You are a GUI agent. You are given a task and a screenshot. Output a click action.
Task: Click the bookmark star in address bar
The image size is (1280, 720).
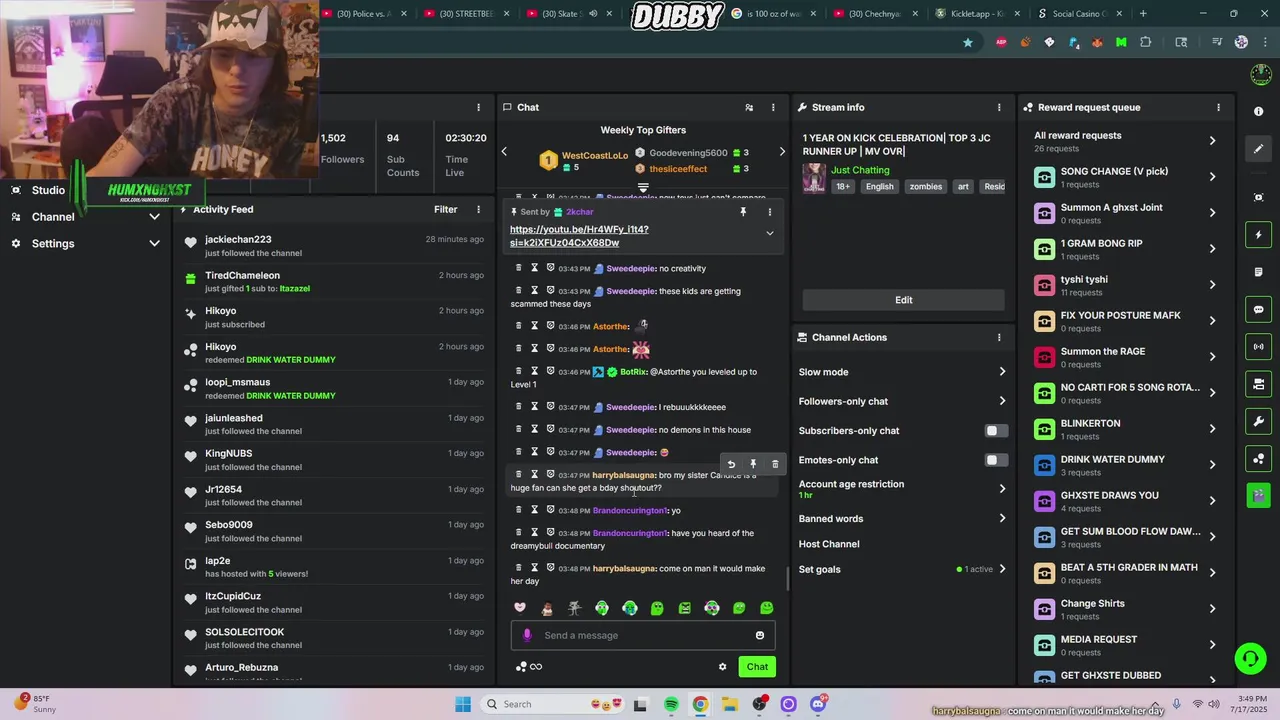pyautogui.click(x=967, y=42)
